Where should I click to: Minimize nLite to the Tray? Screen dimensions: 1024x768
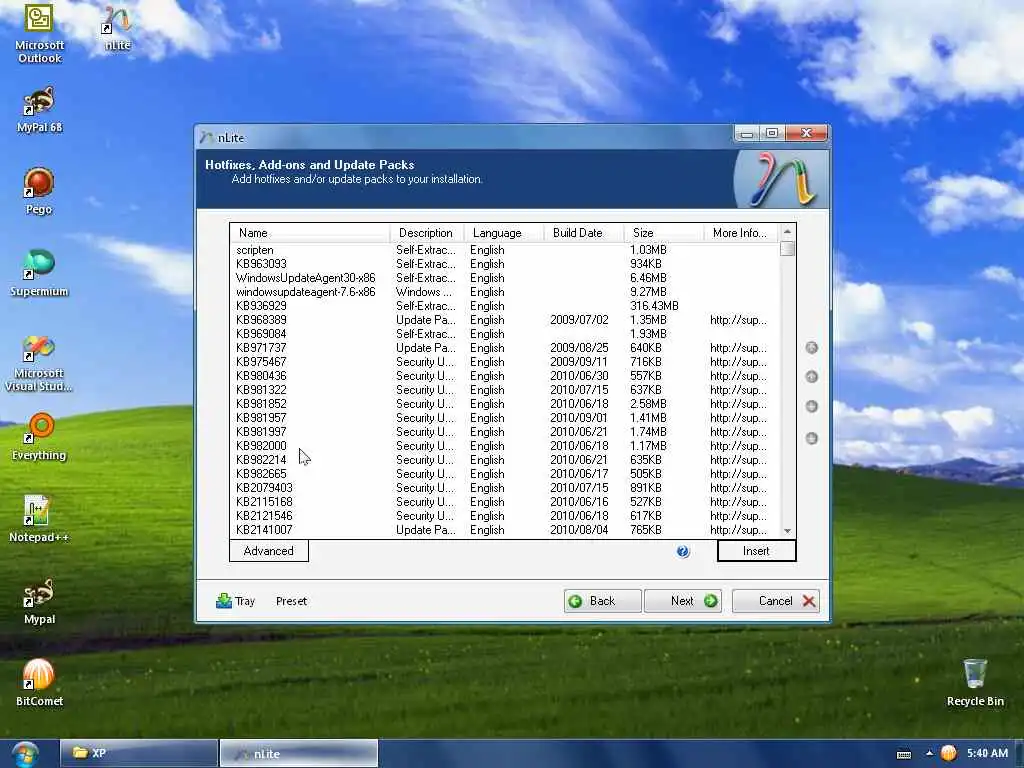click(x=235, y=601)
